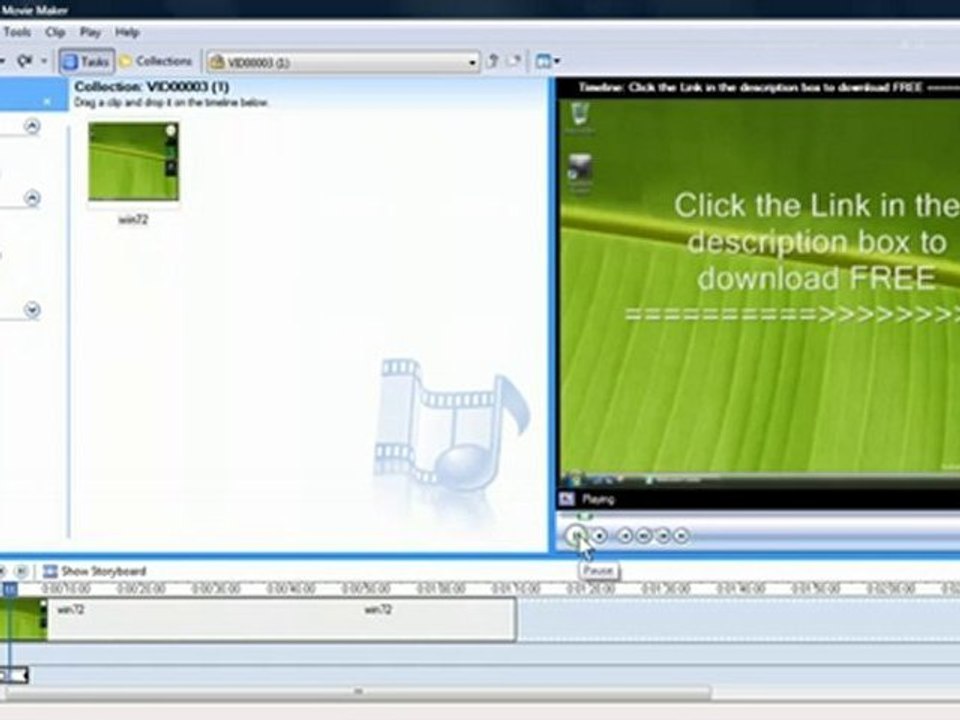Click the Show Storyboard button

point(95,571)
